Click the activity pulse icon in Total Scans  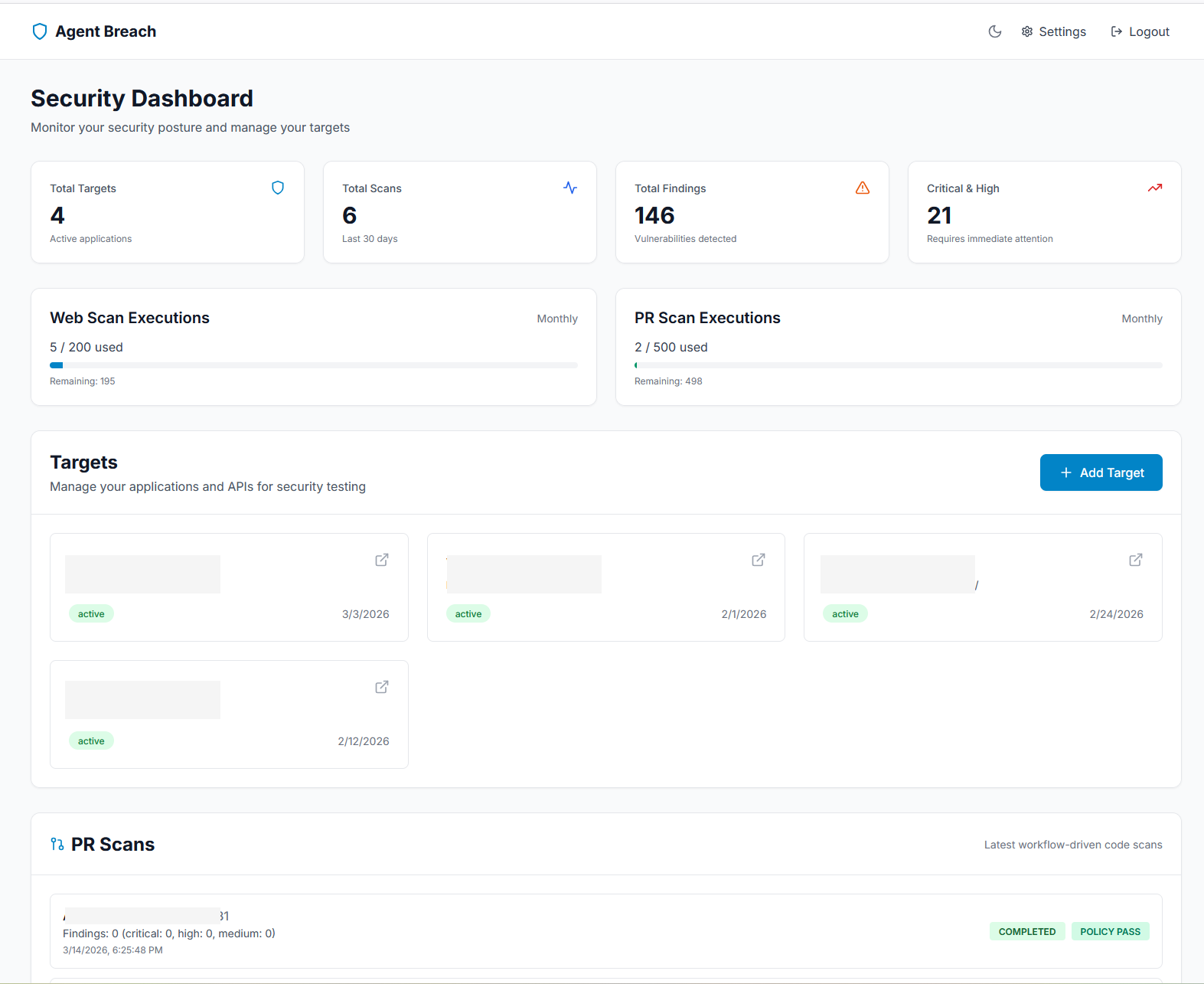(570, 188)
